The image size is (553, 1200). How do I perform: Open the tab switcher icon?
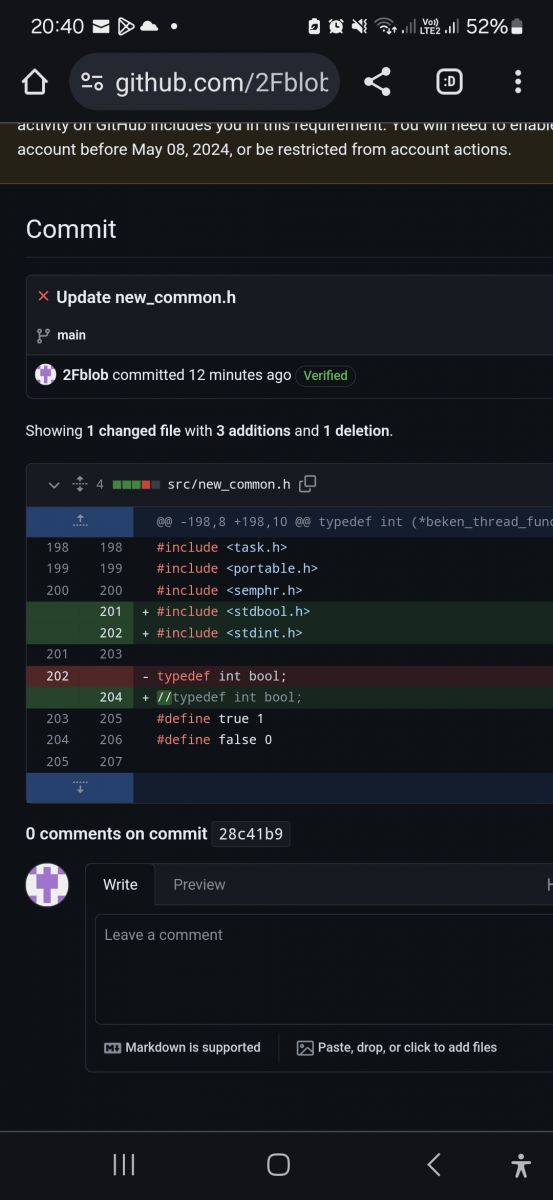[449, 82]
